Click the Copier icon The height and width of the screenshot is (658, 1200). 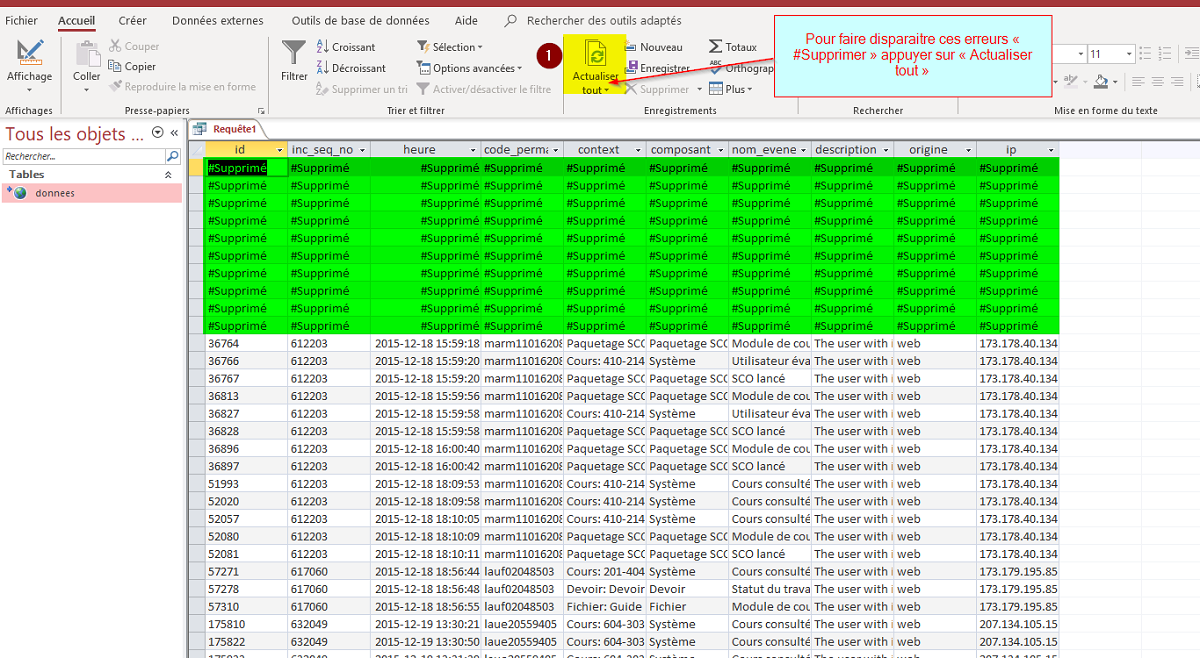point(115,67)
